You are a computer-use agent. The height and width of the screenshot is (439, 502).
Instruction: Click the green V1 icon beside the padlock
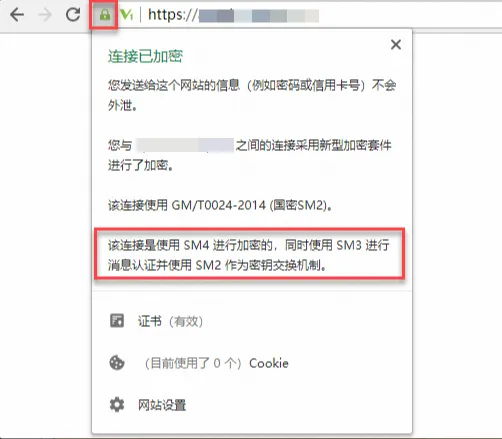click(x=127, y=15)
